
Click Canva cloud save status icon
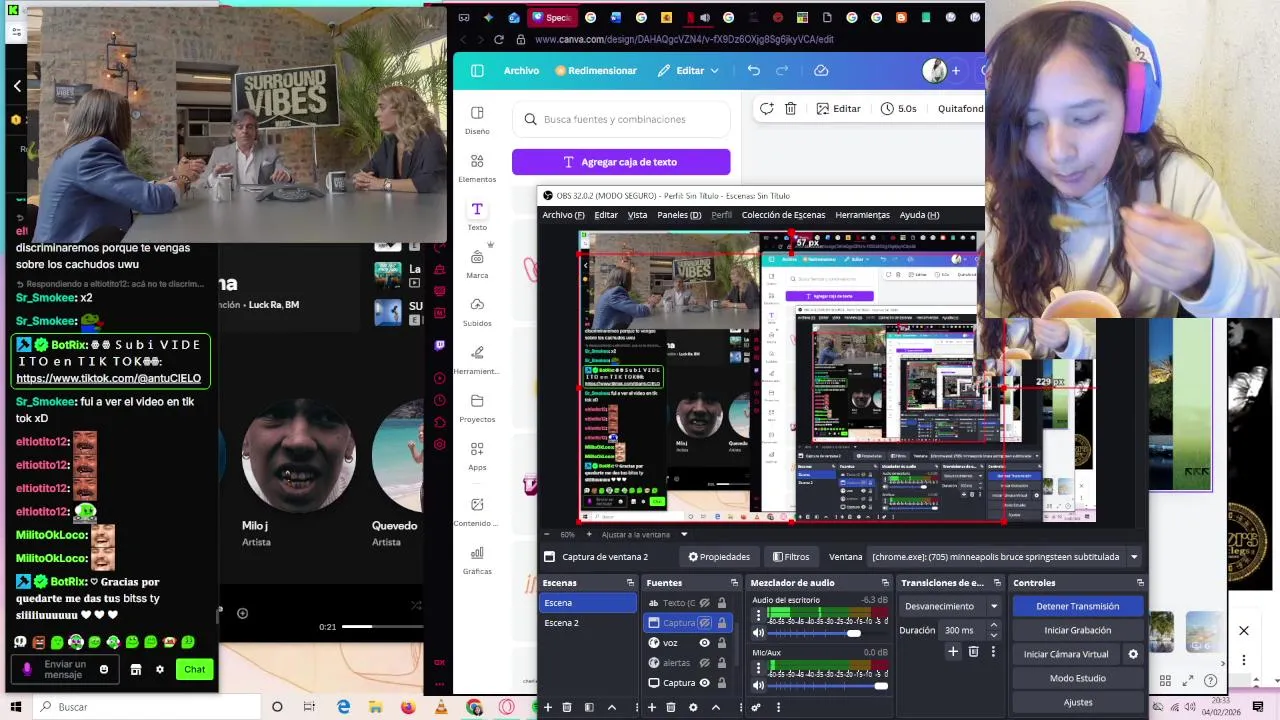click(821, 70)
